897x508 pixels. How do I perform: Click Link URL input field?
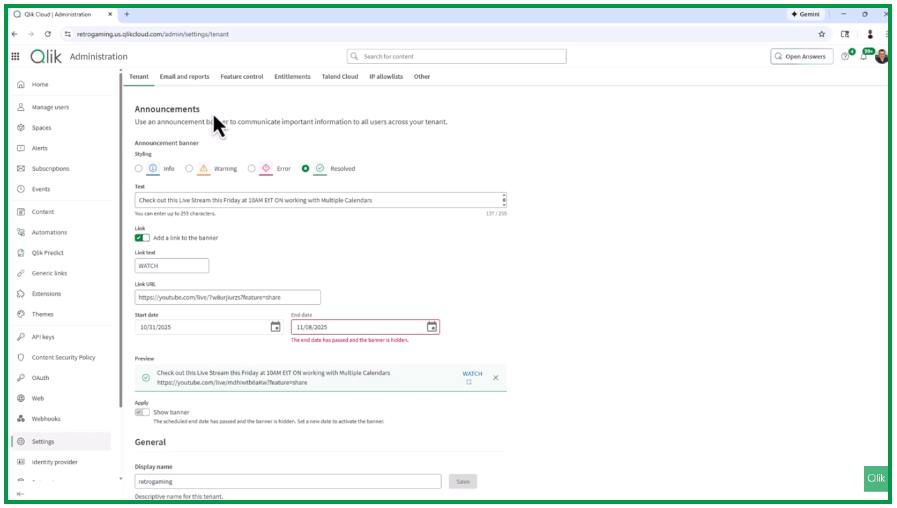tap(228, 297)
